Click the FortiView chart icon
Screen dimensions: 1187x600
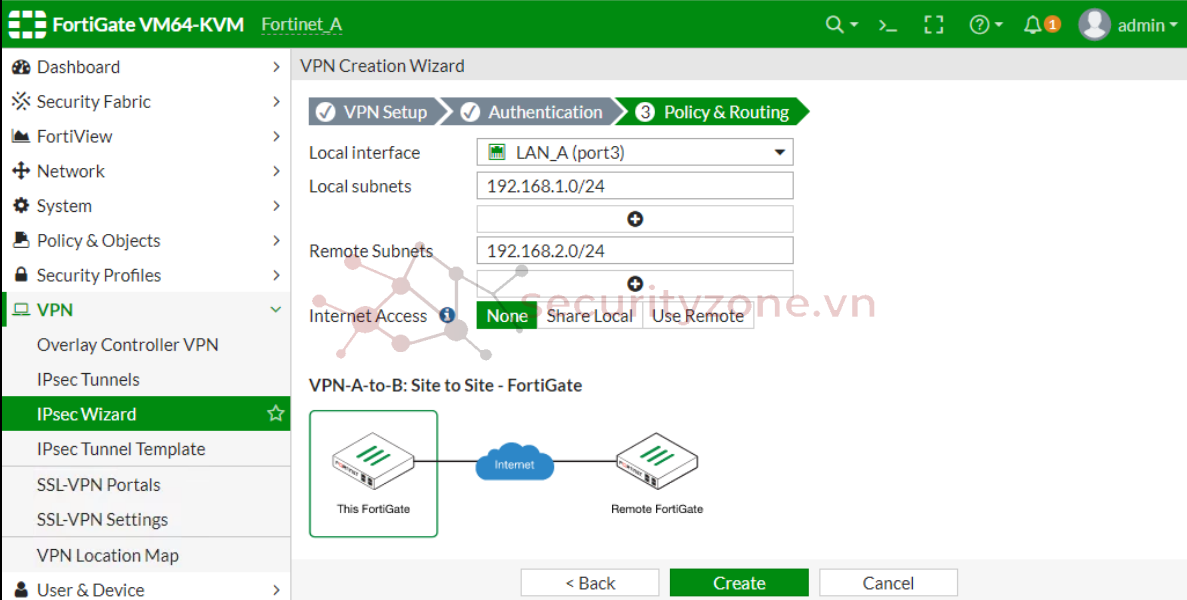(21, 136)
